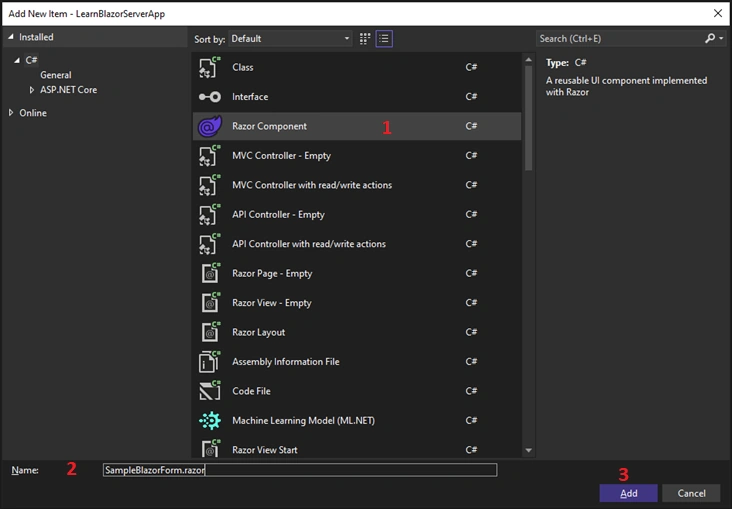
Task: Click the Class template icon
Action: coord(210,67)
